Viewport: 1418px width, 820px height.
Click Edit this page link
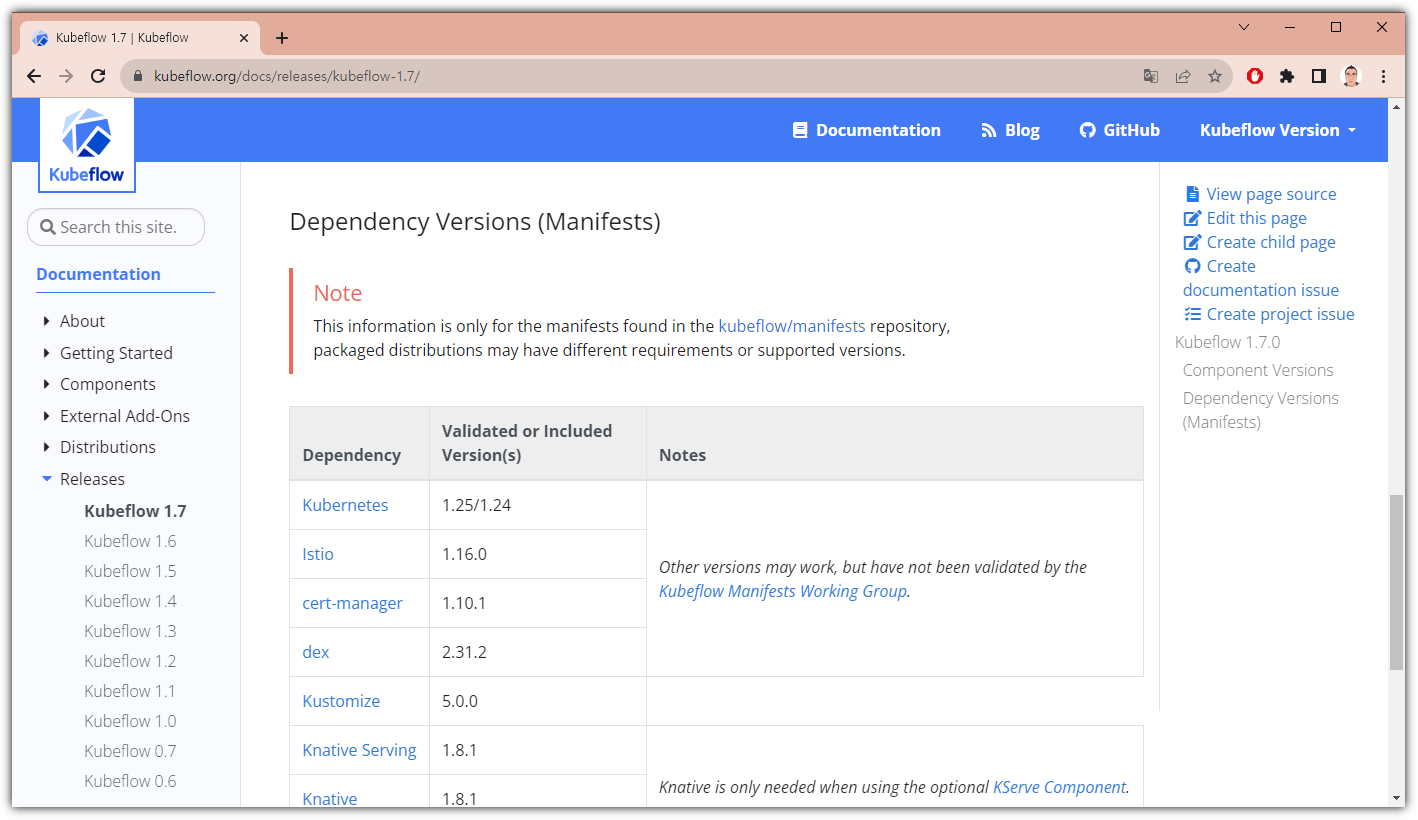pyautogui.click(x=1245, y=218)
